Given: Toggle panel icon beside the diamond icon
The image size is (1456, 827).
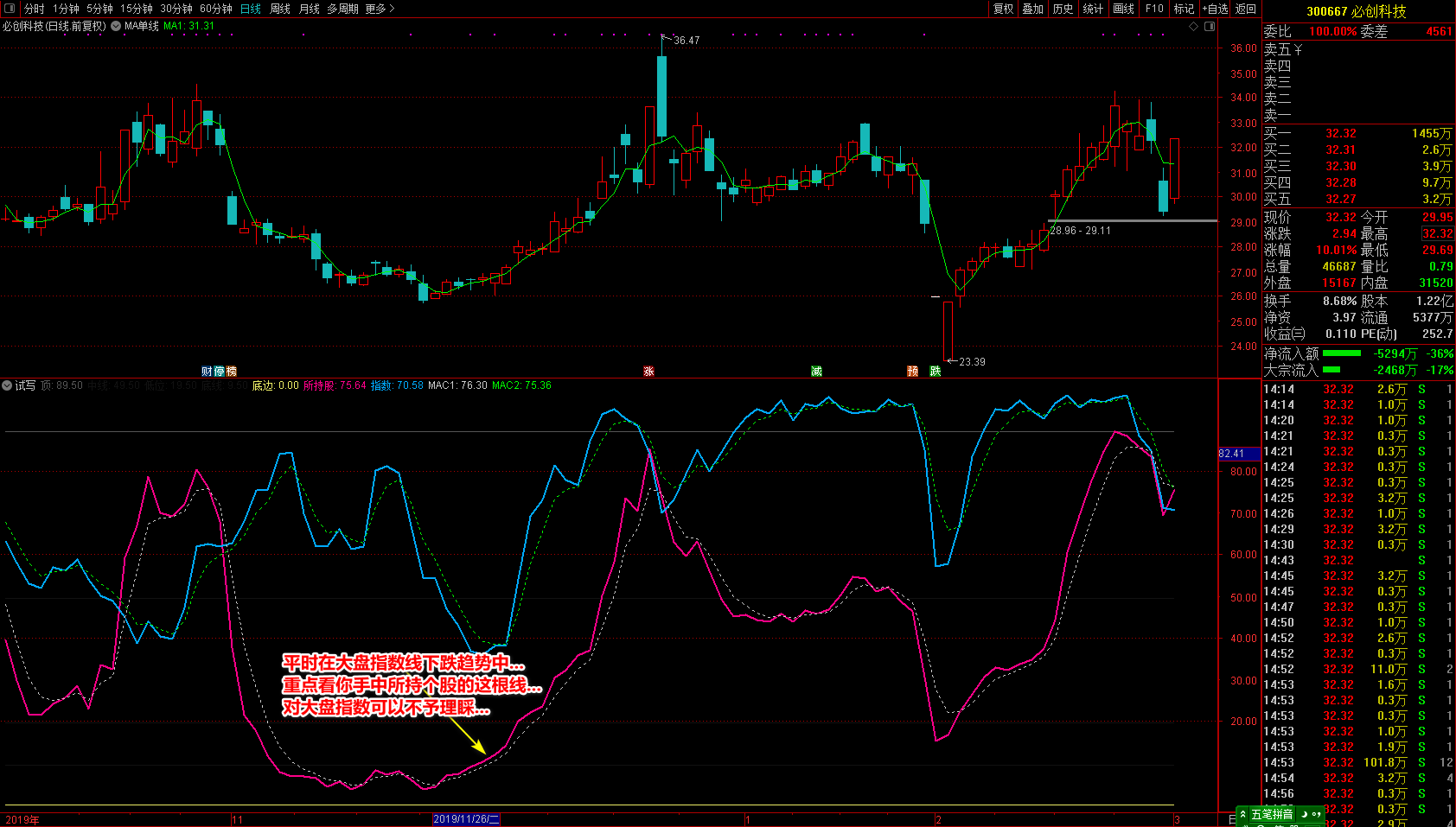Looking at the screenshot, I should point(1210,26).
